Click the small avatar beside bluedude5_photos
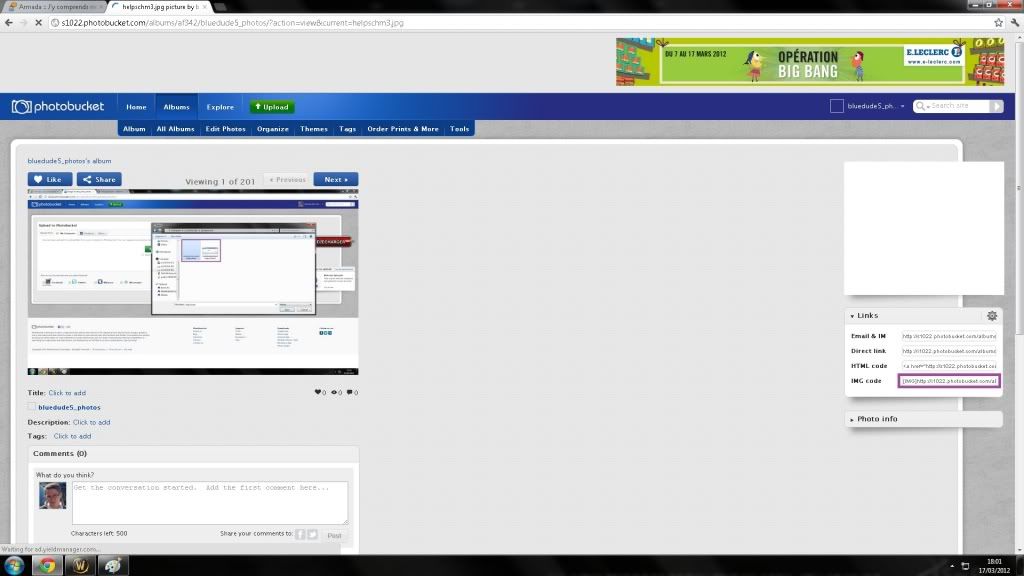1024x576 pixels. coord(31,407)
